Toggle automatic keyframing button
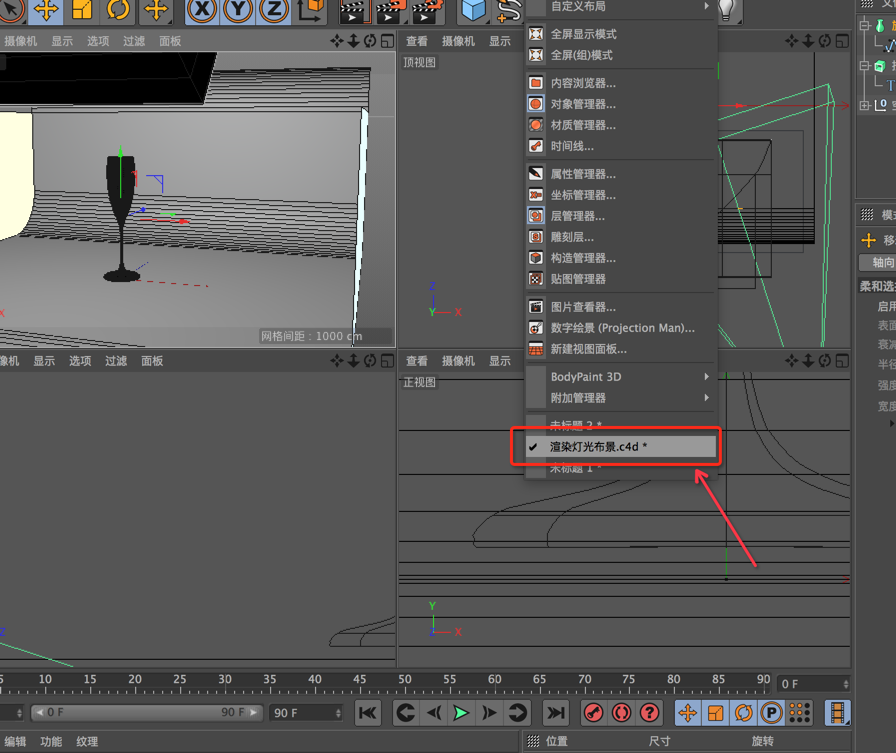 pyautogui.click(x=622, y=713)
